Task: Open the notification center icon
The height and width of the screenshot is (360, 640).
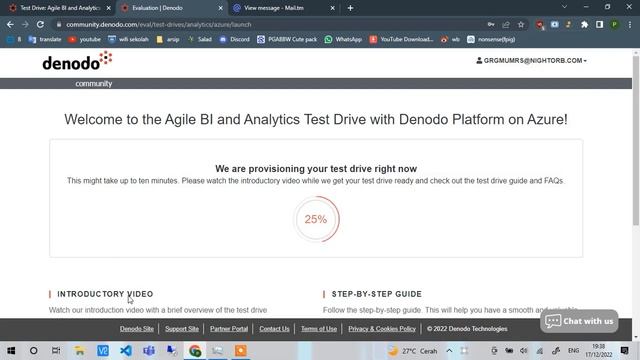Action: (x=624, y=351)
